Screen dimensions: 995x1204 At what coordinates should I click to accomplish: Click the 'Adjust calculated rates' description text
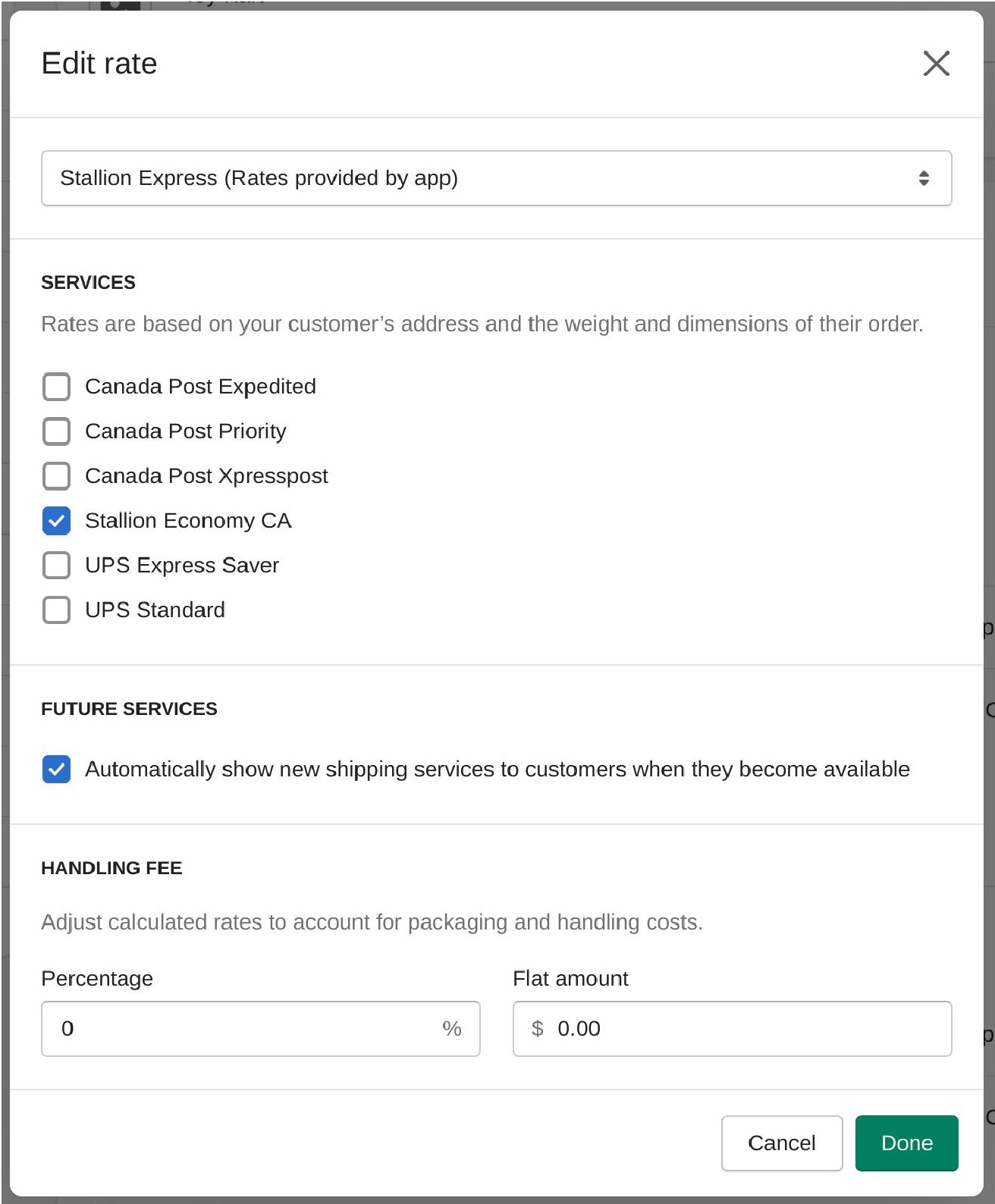(x=372, y=923)
